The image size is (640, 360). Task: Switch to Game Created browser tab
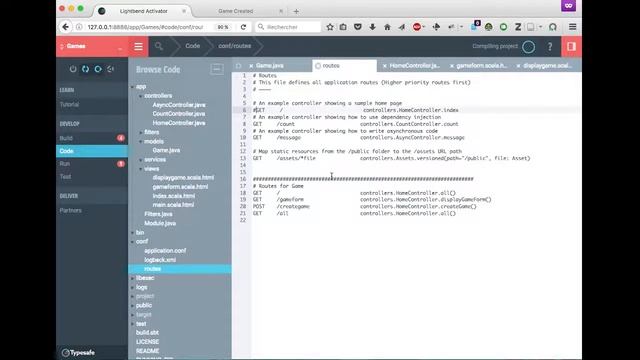coord(236,11)
